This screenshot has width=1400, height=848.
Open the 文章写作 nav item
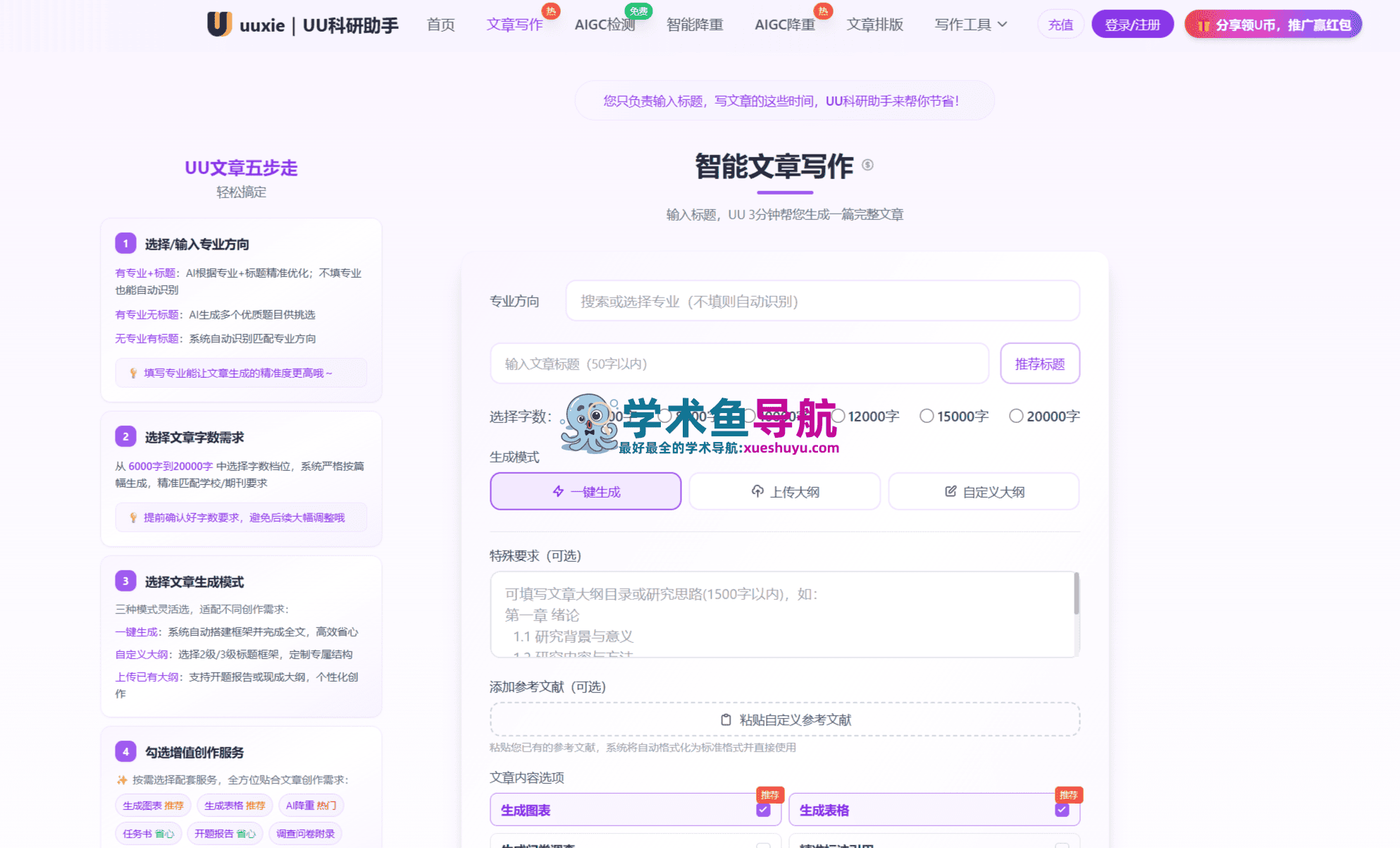click(x=514, y=25)
